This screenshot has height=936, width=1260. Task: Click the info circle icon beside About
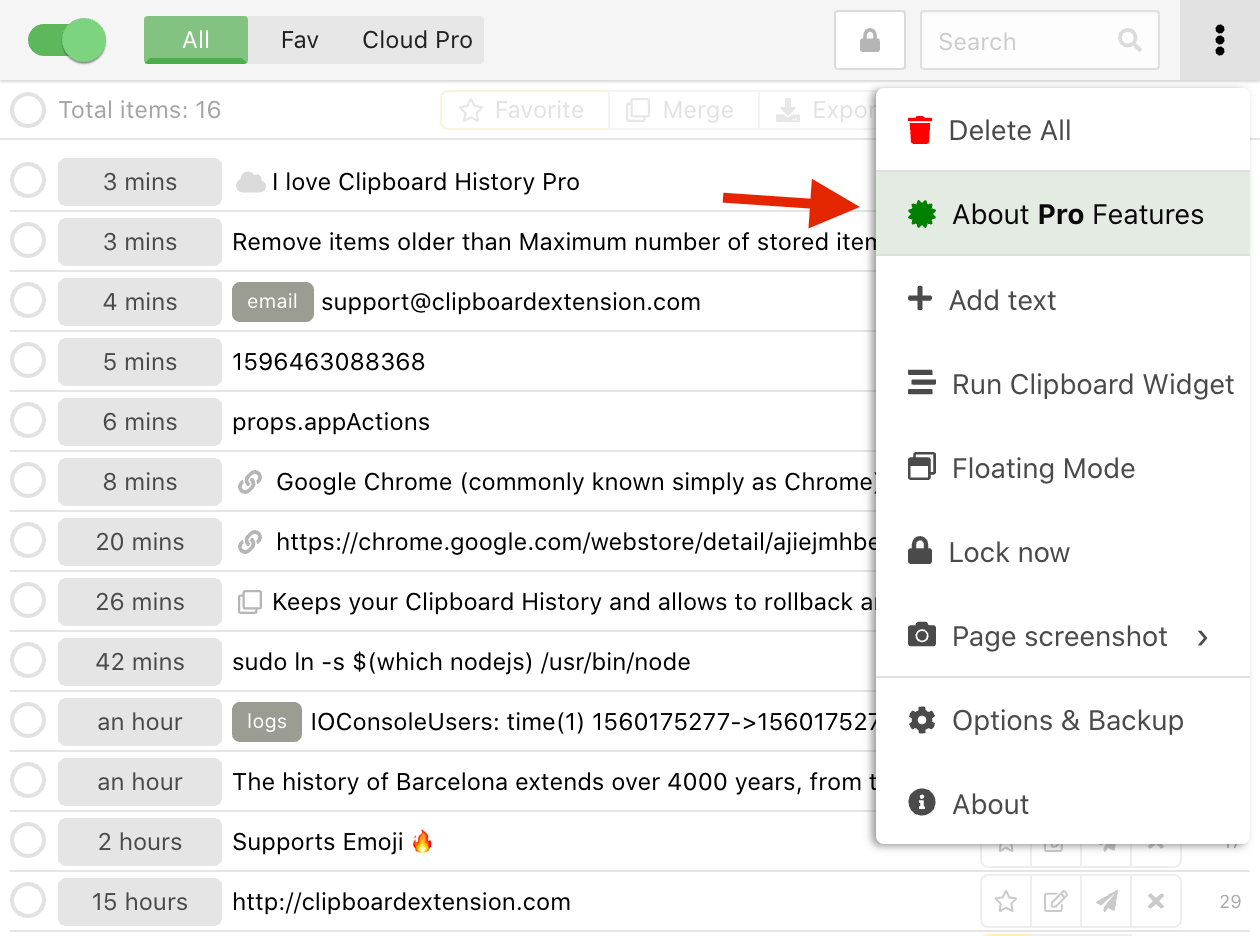[921, 803]
